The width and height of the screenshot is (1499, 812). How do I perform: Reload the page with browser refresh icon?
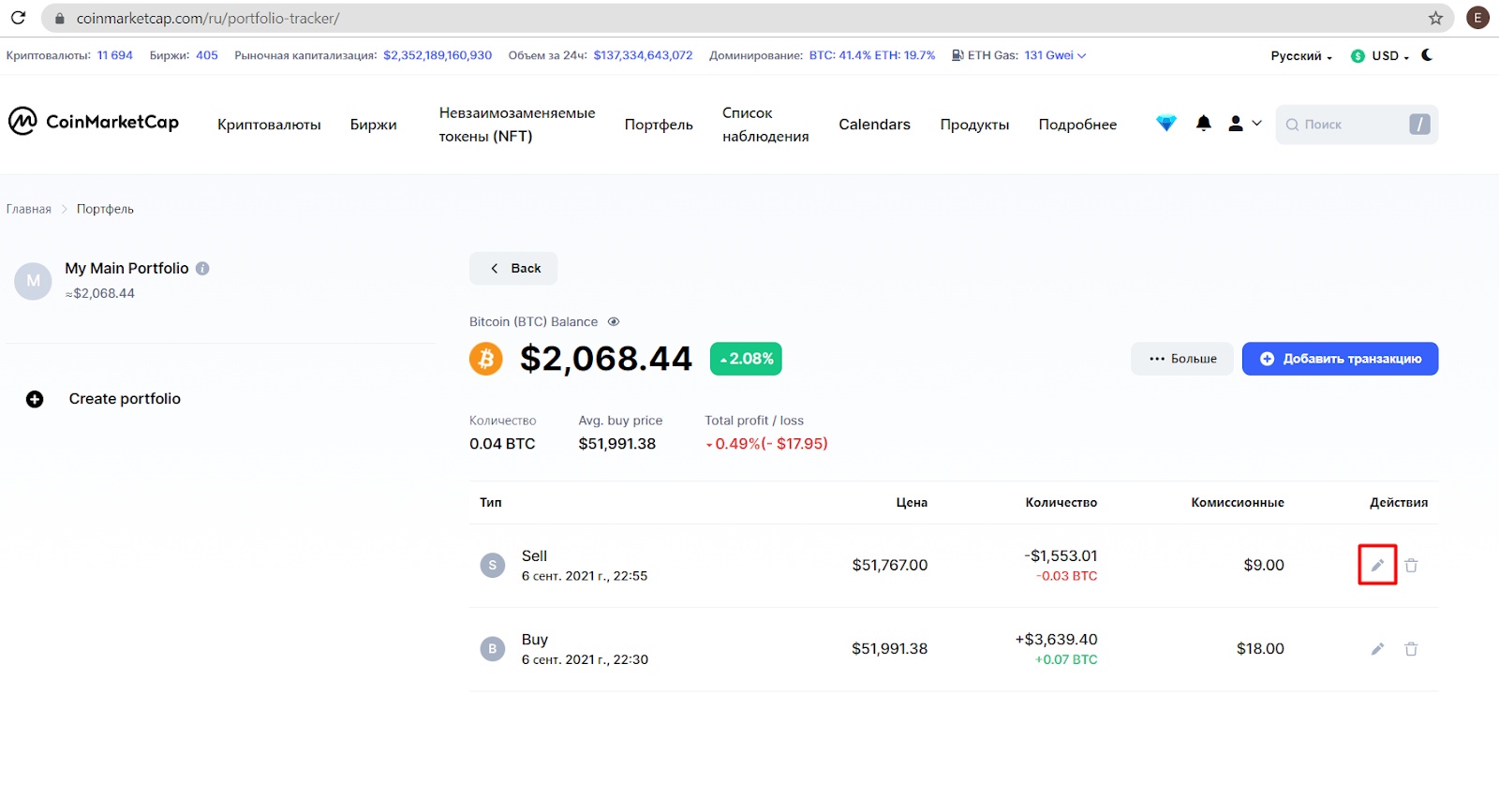(x=18, y=18)
